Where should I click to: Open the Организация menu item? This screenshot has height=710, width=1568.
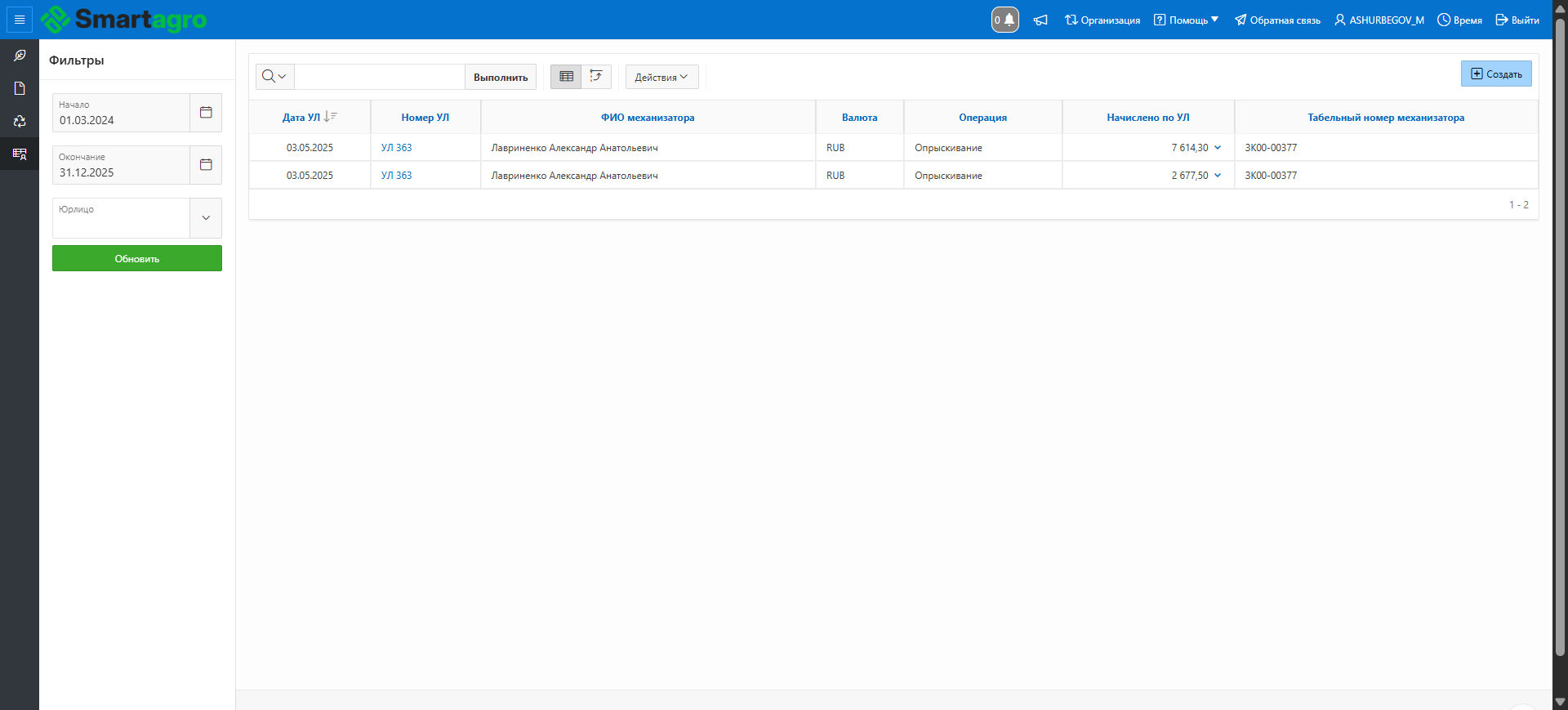[1102, 20]
